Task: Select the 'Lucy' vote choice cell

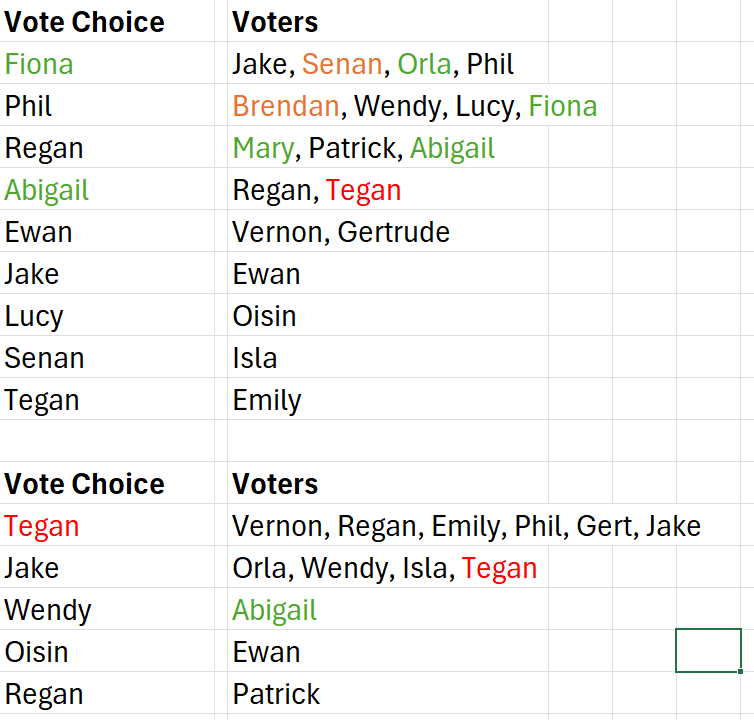Action: (107, 315)
